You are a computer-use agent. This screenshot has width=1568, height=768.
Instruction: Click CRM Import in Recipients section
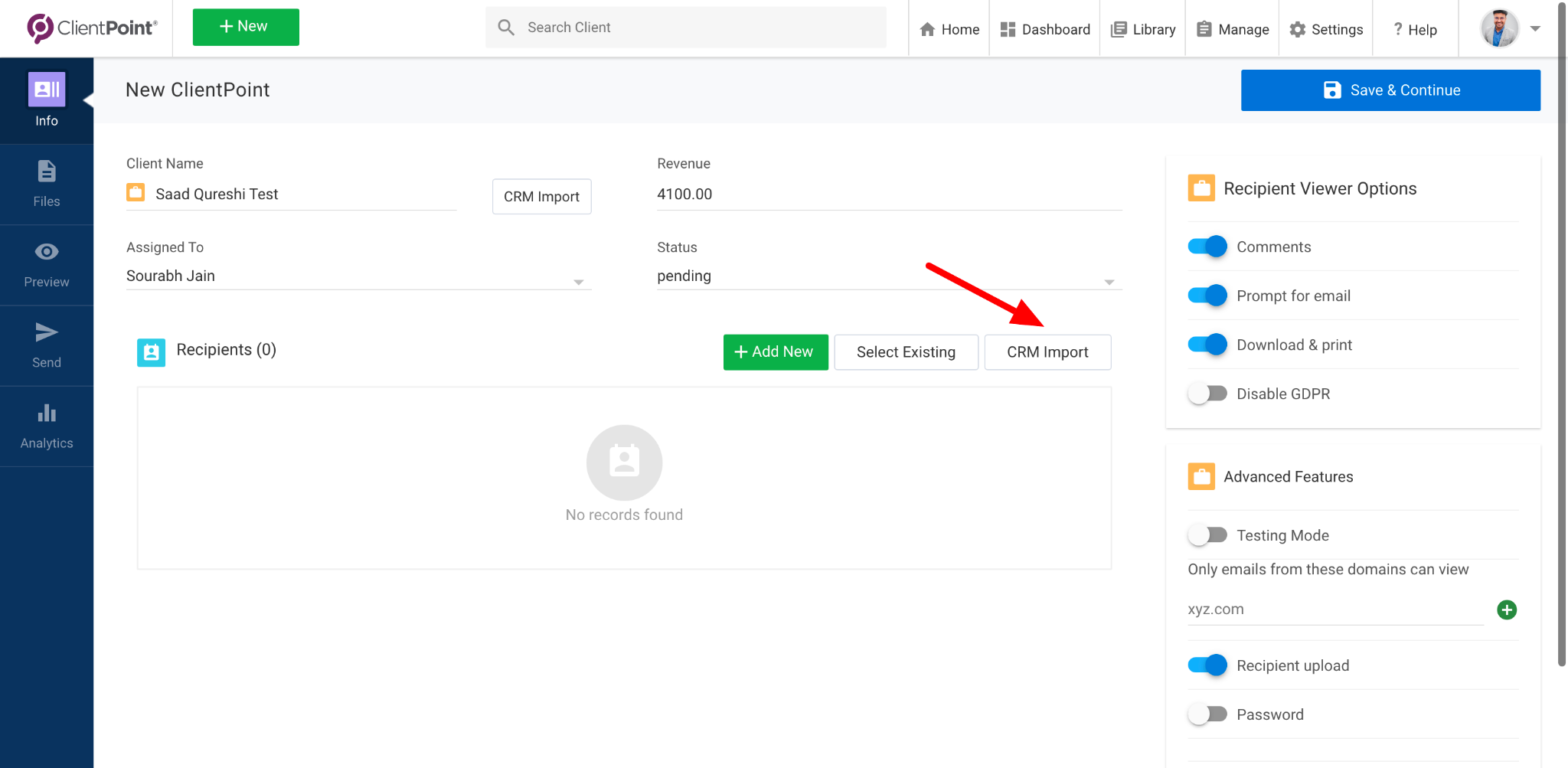click(x=1047, y=352)
